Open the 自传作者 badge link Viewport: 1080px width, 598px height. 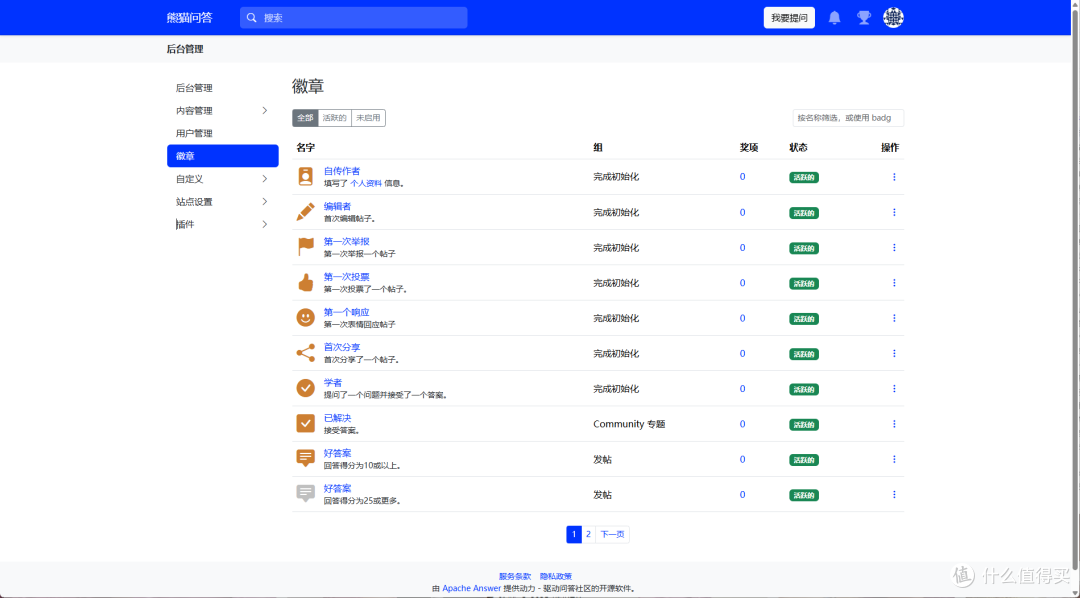click(x=342, y=171)
